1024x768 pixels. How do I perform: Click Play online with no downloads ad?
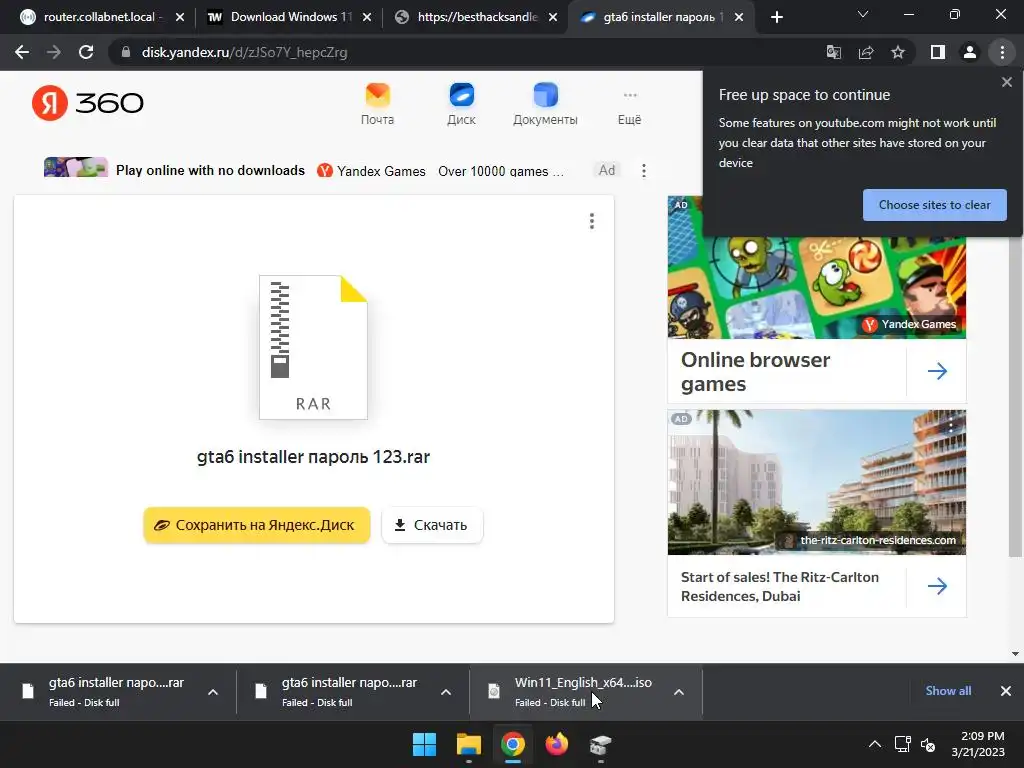coord(210,170)
